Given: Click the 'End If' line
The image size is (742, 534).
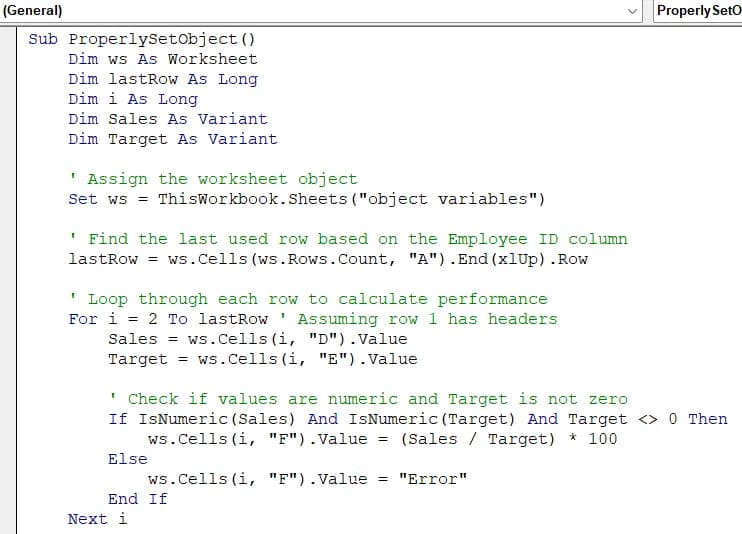Looking at the screenshot, I should tap(138, 499).
